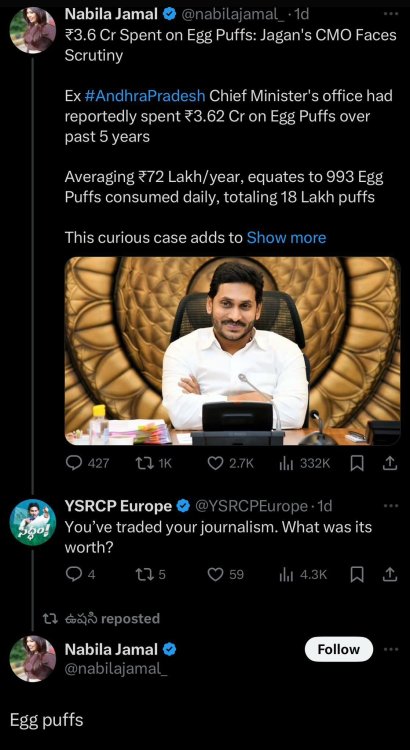Expand tweet with Show more link
410x750 pixels.
286,238
